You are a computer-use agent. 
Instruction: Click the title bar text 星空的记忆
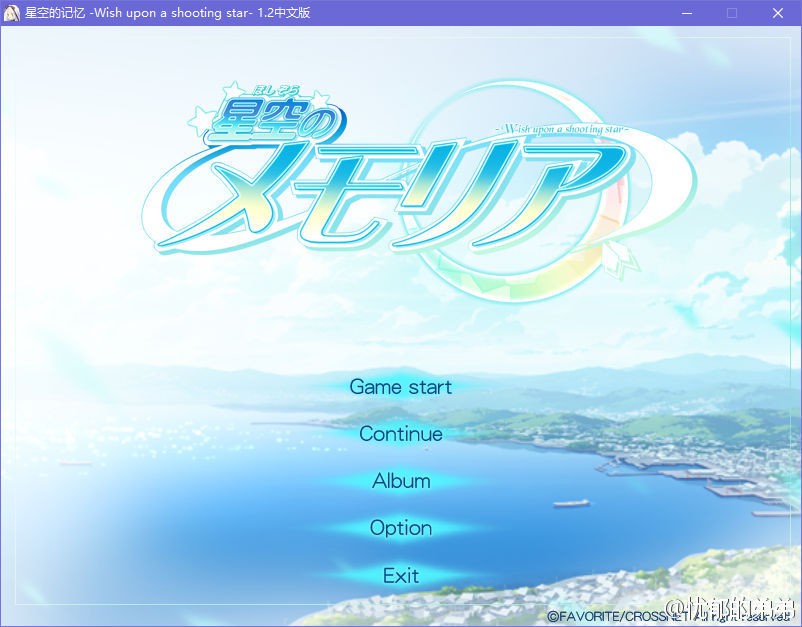point(55,13)
